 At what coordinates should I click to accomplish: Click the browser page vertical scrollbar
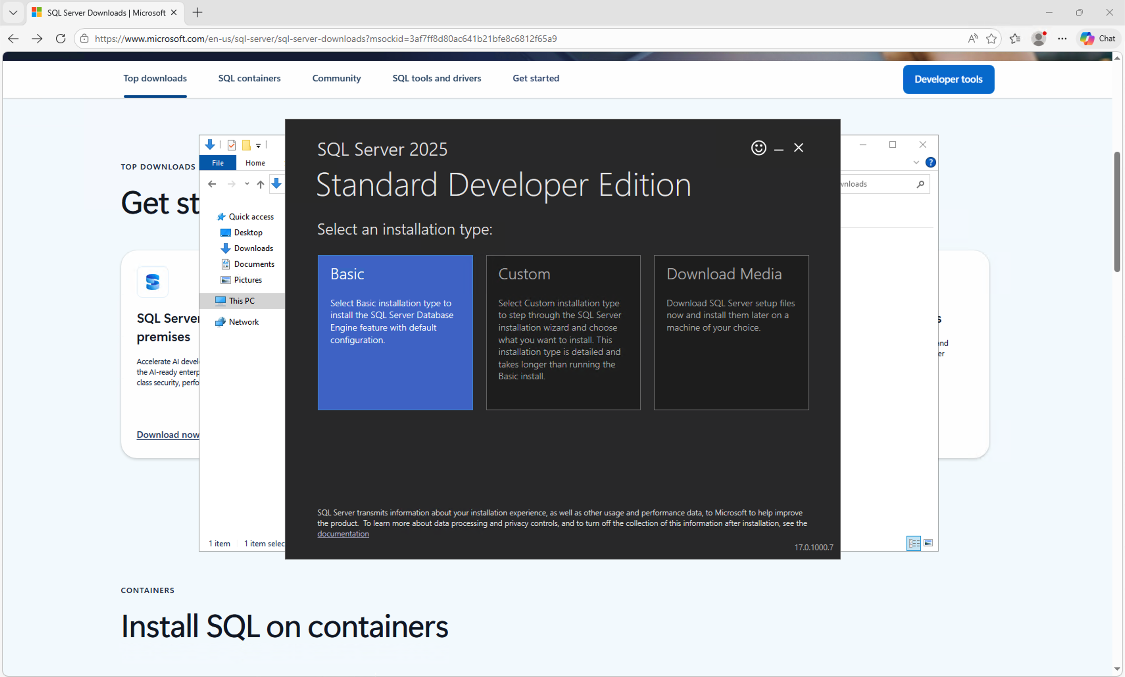(x=1117, y=212)
